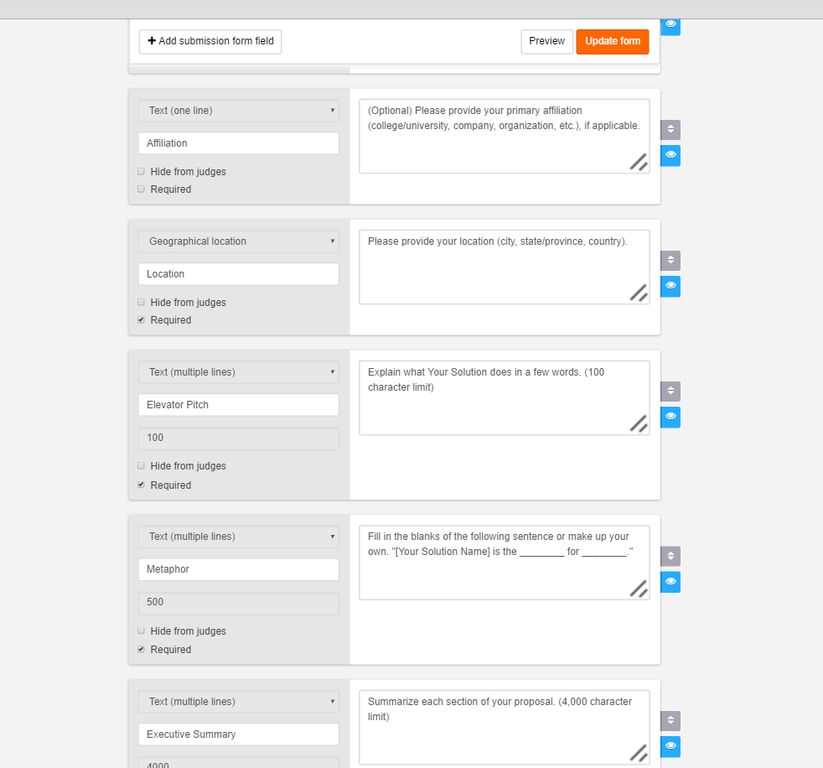Image resolution: width=823 pixels, height=768 pixels.
Task: Click the Elevator Pitch description text area
Action: 504,397
